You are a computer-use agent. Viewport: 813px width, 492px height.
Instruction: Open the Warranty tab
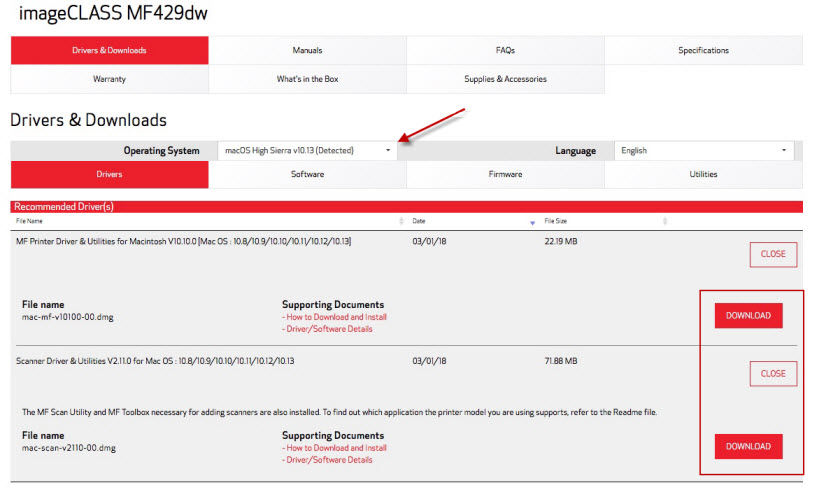109,79
